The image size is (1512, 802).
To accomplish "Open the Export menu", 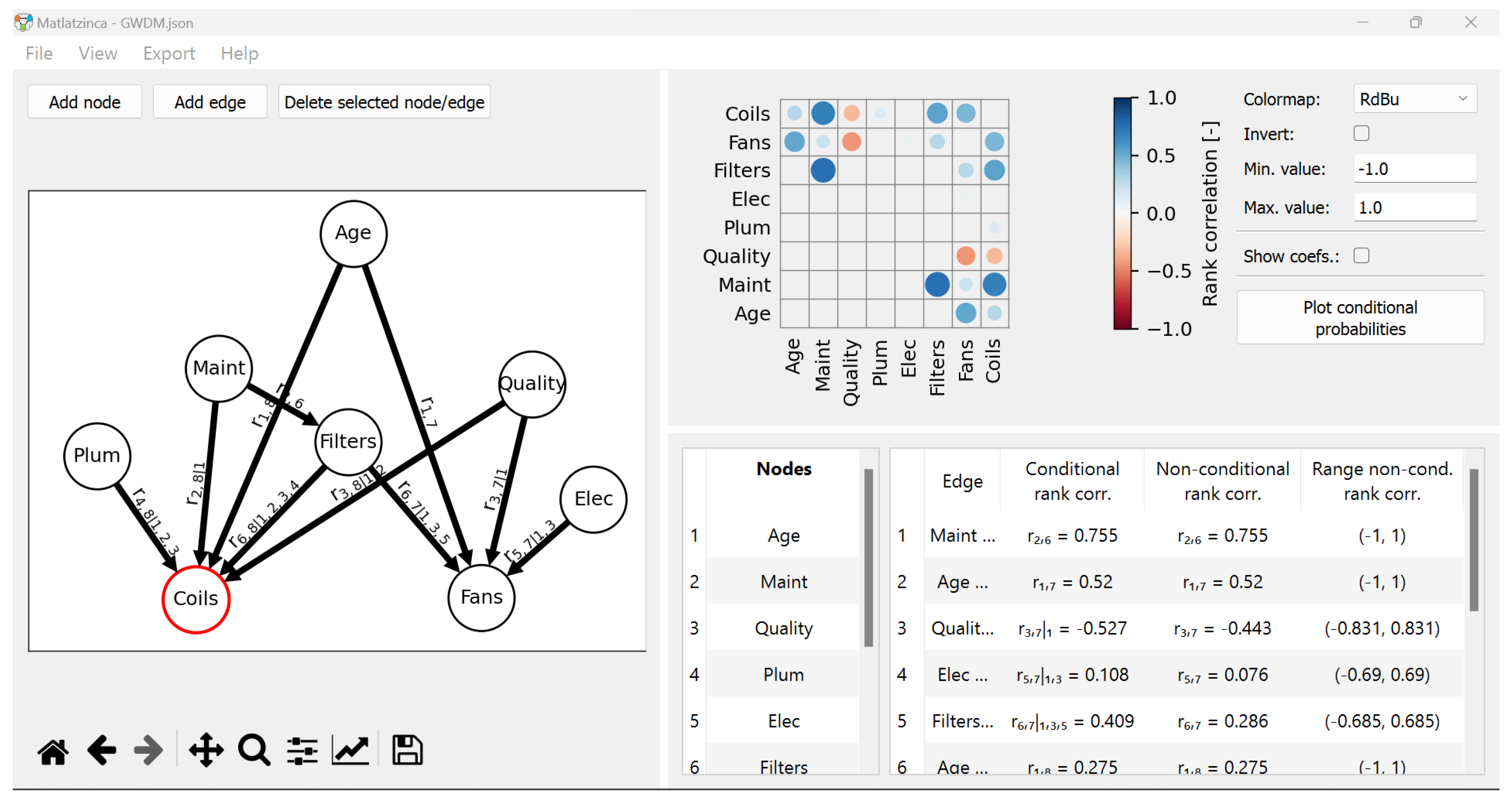I will point(169,53).
